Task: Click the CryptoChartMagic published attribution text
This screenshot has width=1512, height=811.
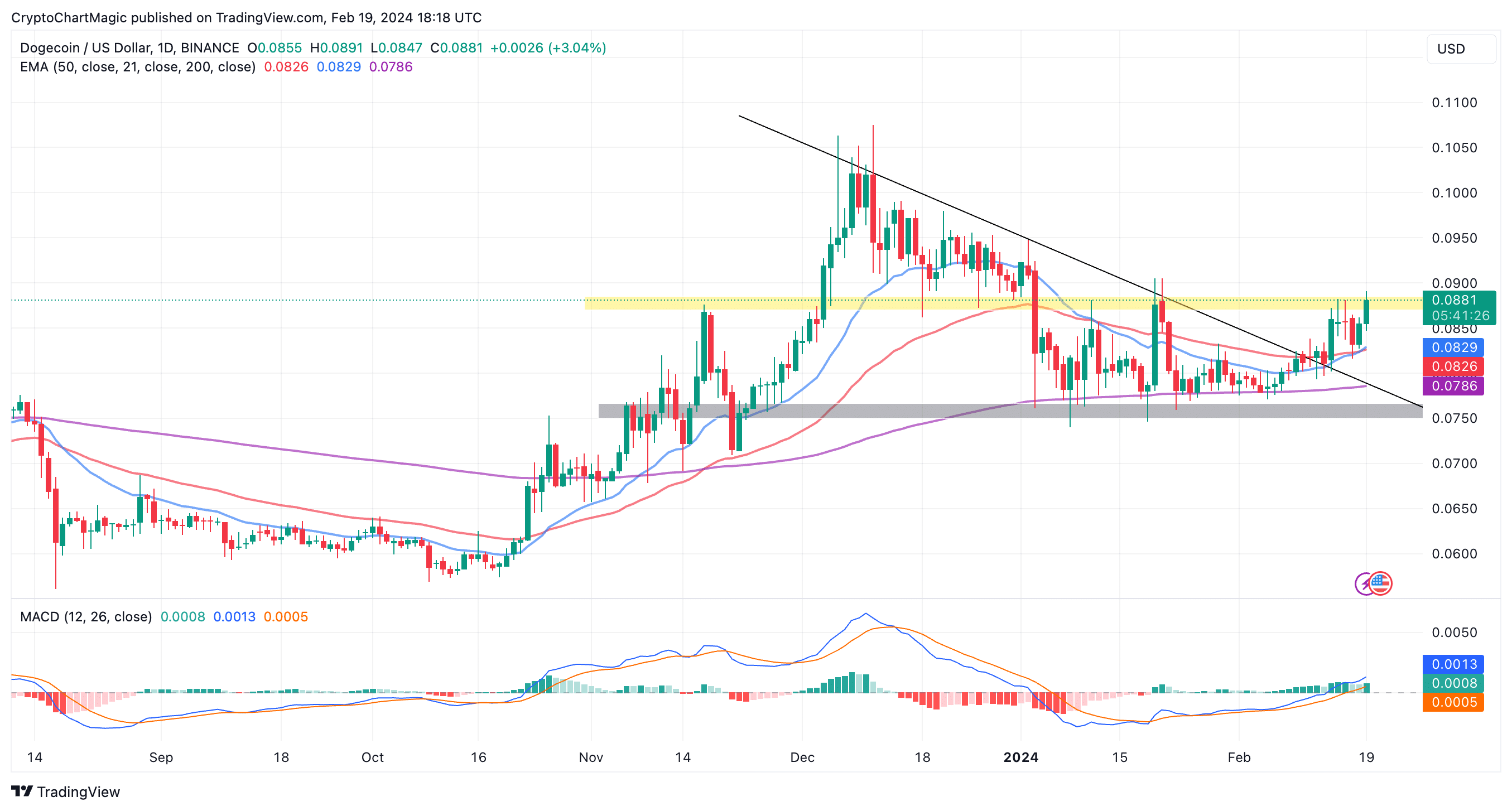Action: pyautogui.click(x=247, y=18)
